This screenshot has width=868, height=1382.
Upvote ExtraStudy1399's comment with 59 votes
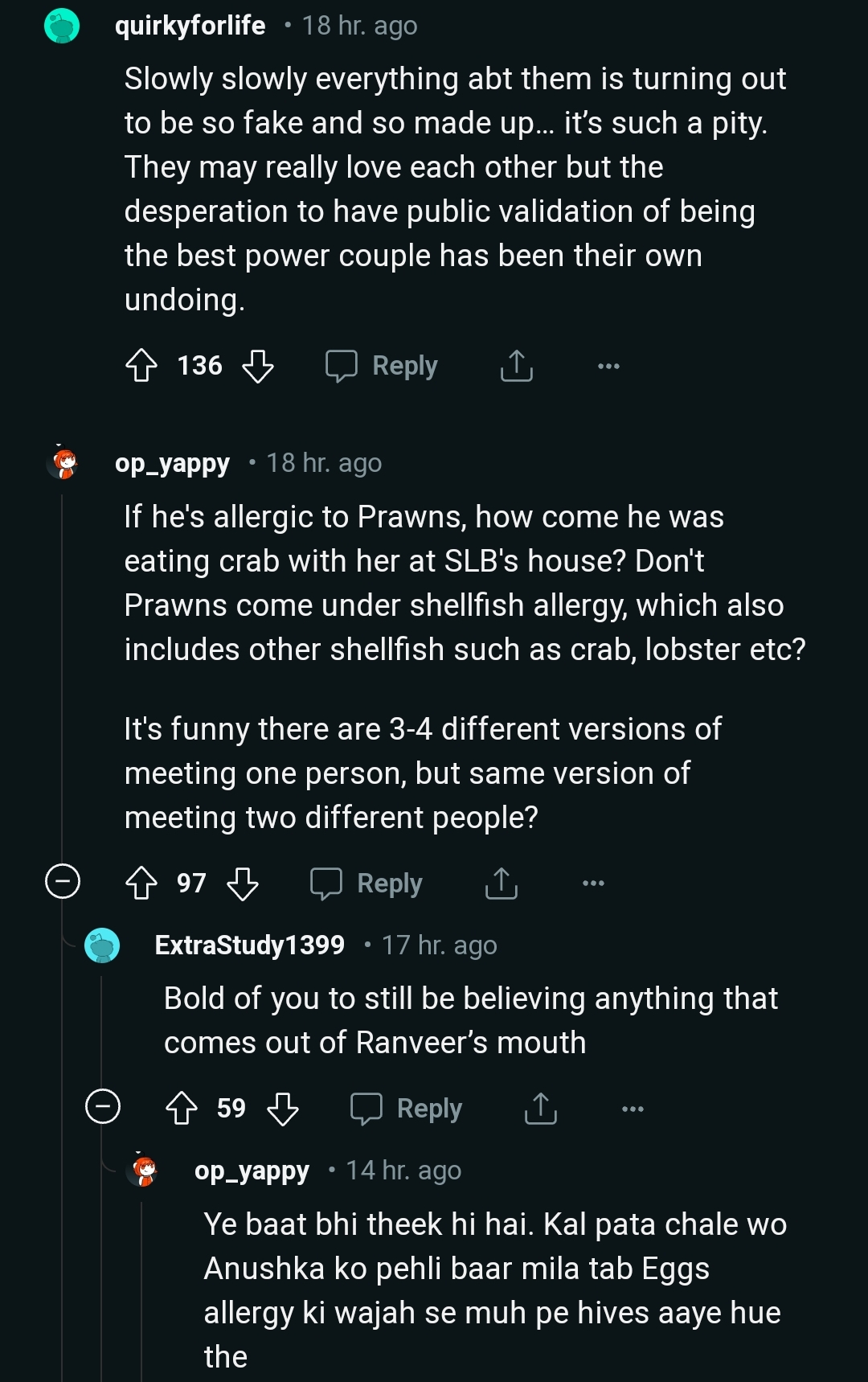tap(182, 1108)
